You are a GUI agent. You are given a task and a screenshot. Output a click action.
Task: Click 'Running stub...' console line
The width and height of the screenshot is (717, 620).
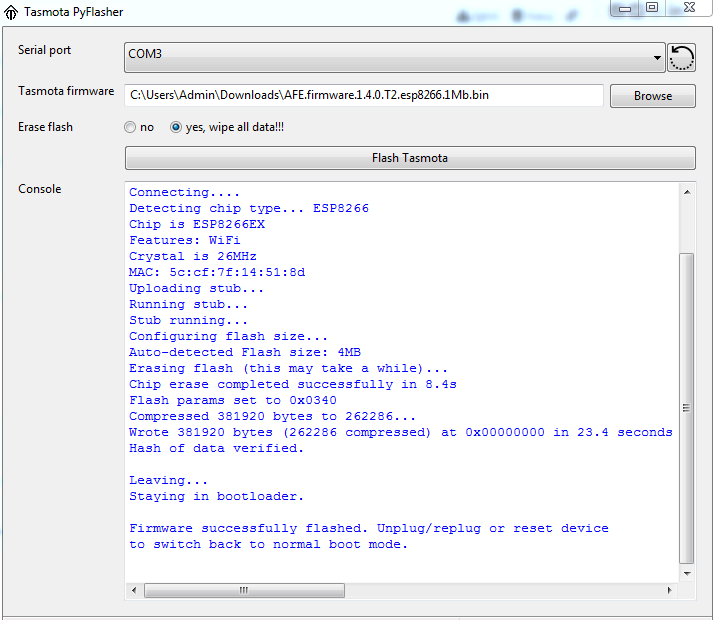pyautogui.click(x=188, y=305)
